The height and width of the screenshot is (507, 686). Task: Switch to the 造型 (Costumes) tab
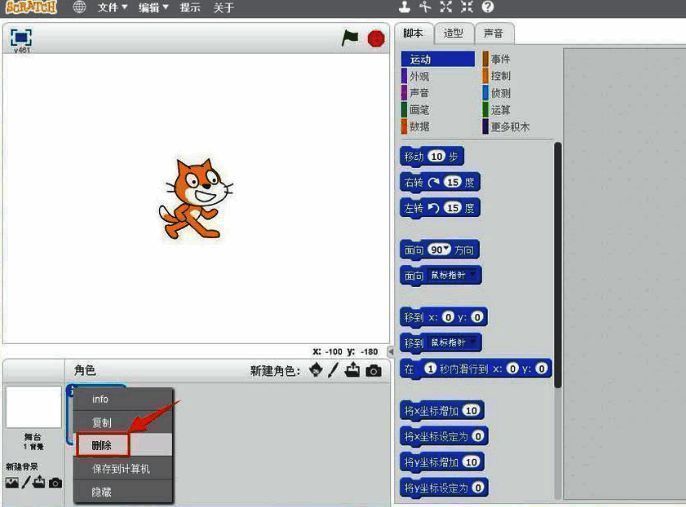pyautogui.click(x=453, y=33)
